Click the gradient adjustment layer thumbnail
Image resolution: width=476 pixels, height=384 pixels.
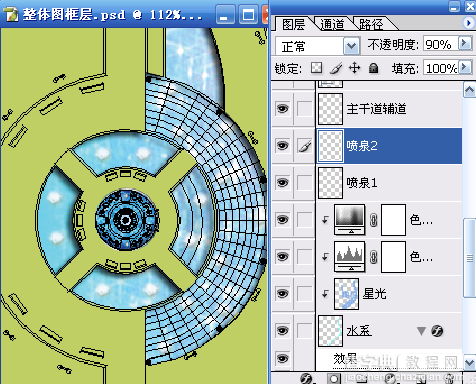pyautogui.click(x=349, y=220)
